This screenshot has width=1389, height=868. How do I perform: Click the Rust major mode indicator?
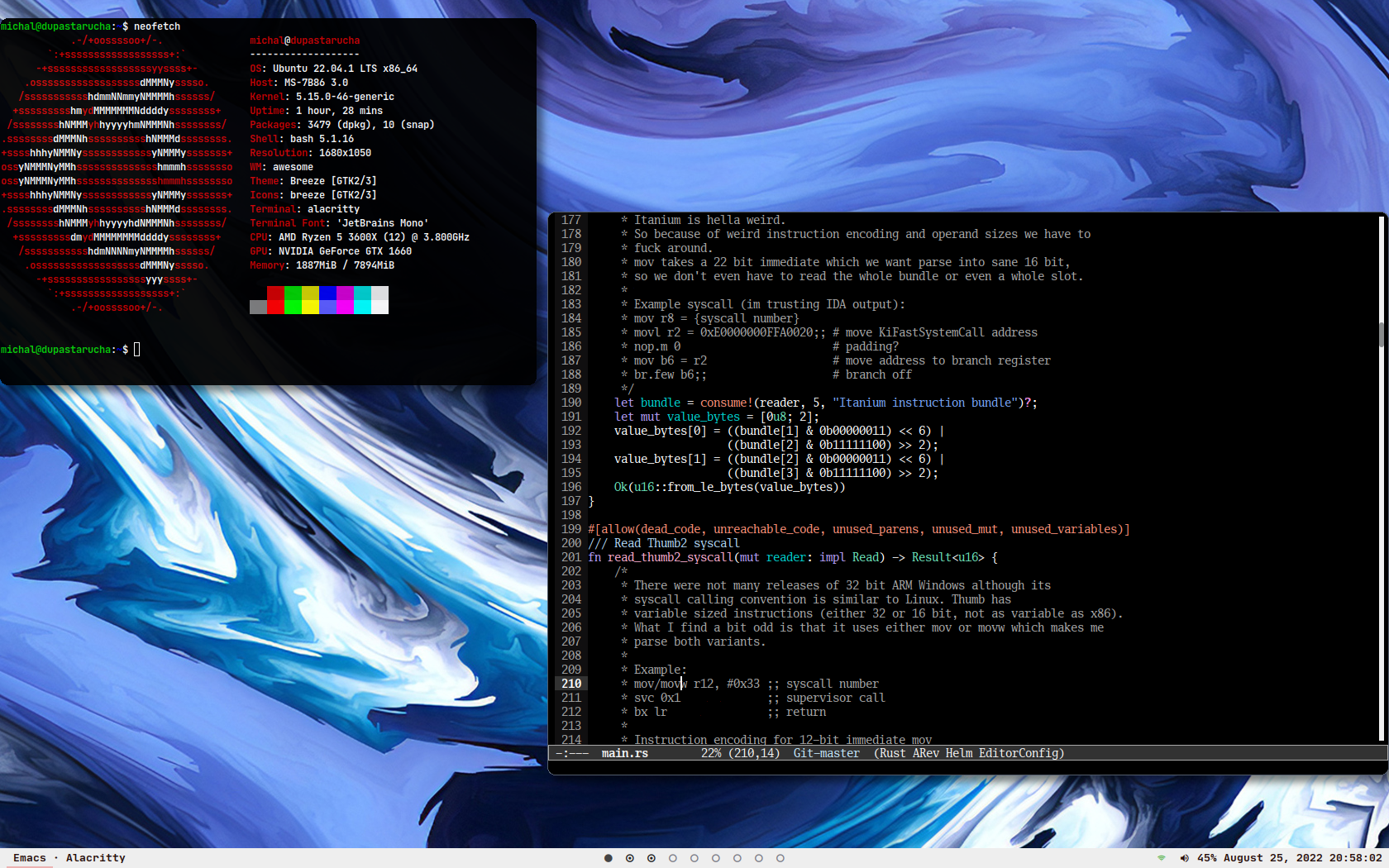click(x=895, y=753)
